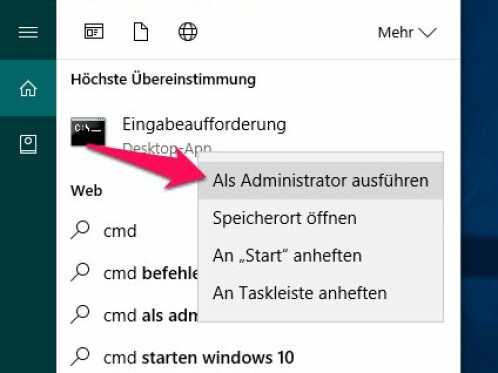498x373 pixels.
Task: Filter results by Apps icon
Action: [94, 32]
